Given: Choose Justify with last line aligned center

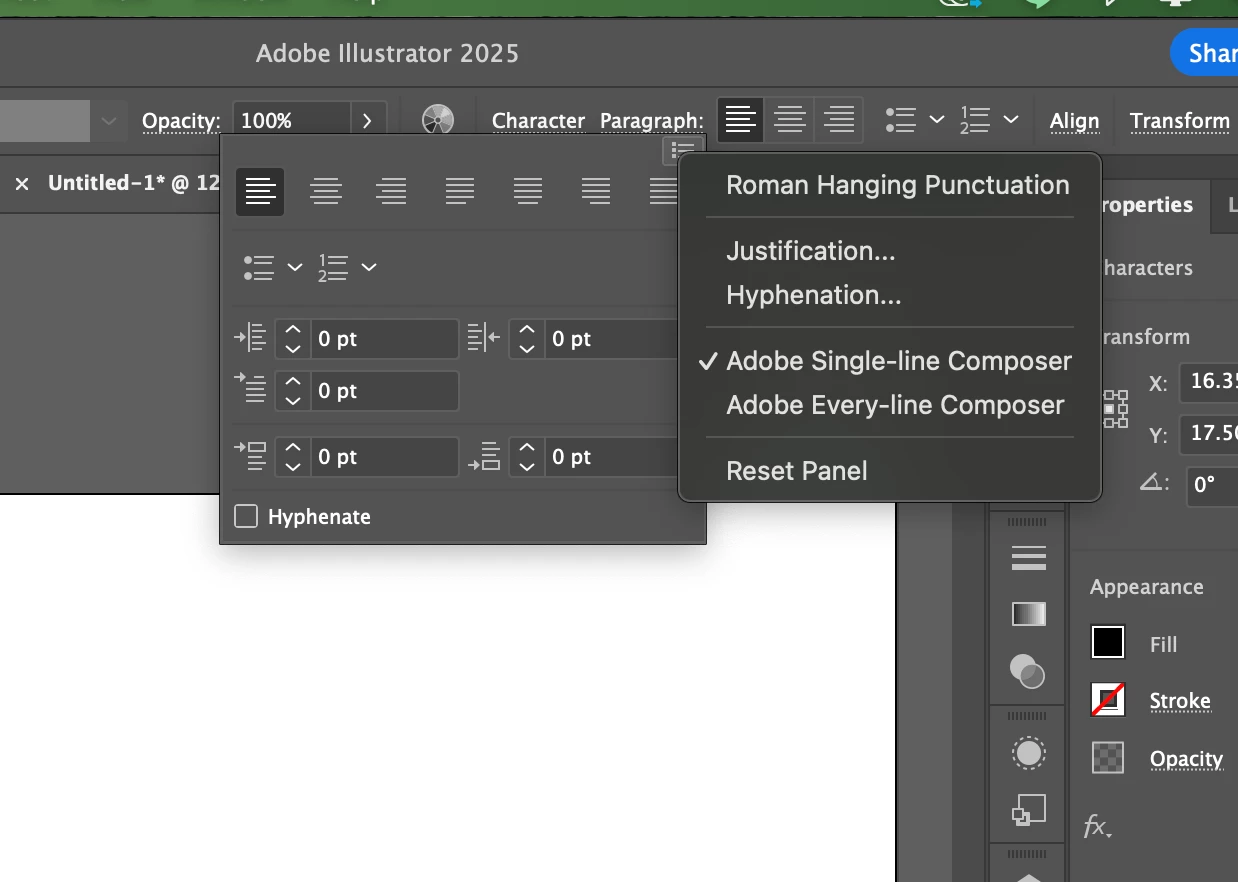Looking at the screenshot, I should (528, 191).
